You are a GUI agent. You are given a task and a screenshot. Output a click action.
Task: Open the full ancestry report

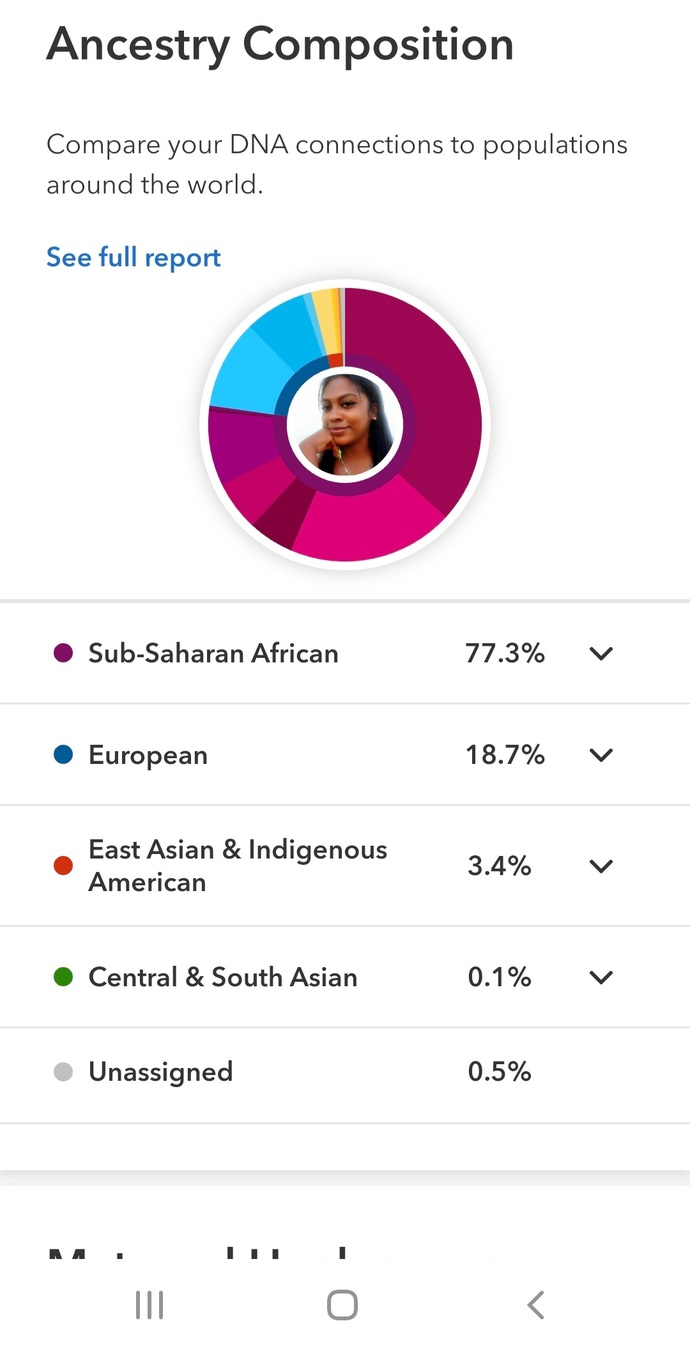pos(133,257)
